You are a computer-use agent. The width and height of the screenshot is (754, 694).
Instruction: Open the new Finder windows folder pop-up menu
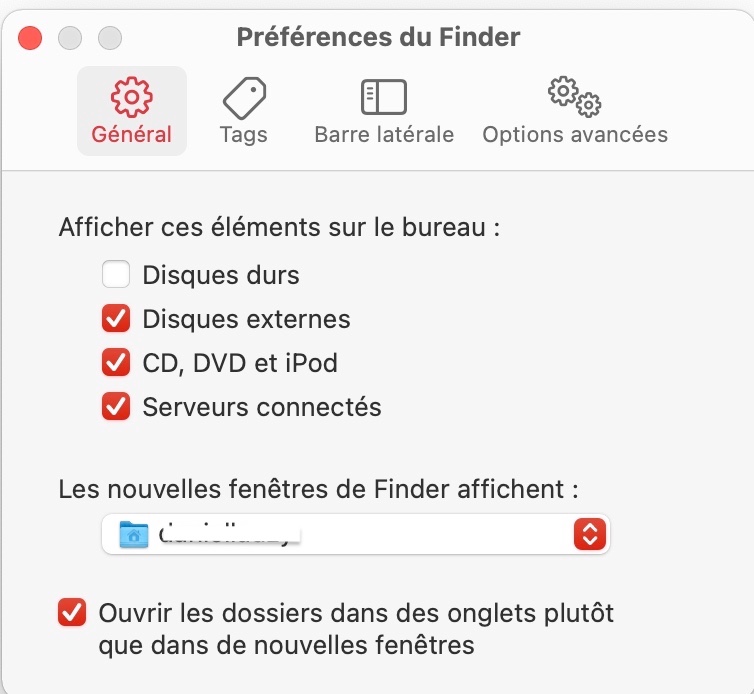click(355, 534)
